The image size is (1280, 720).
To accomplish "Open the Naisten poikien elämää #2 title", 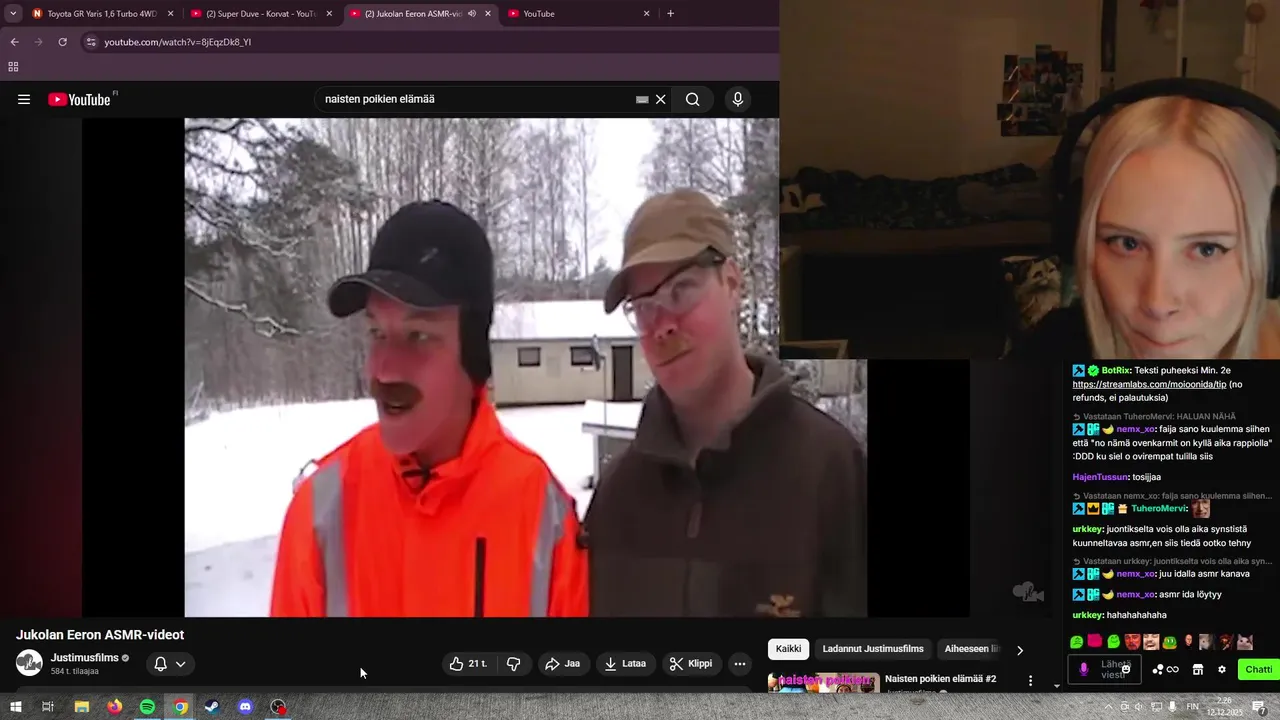I will point(940,679).
